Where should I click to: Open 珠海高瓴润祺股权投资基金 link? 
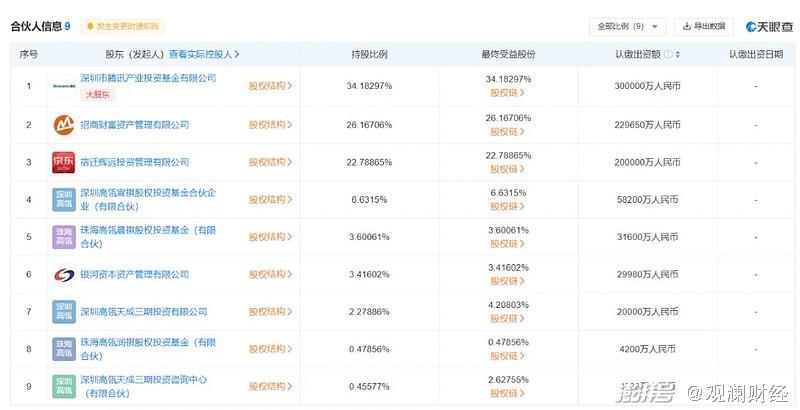pyautogui.click(x=148, y=349)
